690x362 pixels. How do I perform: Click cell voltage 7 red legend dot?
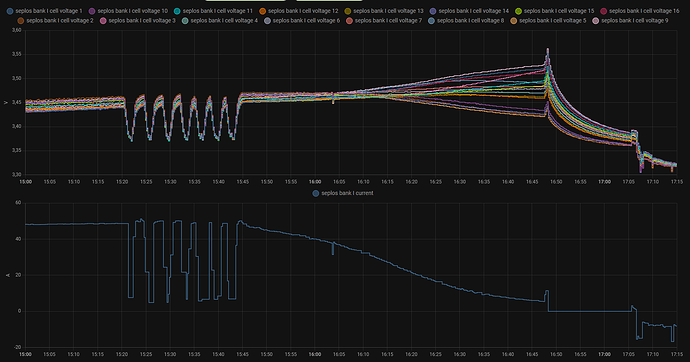pos(349,21)
